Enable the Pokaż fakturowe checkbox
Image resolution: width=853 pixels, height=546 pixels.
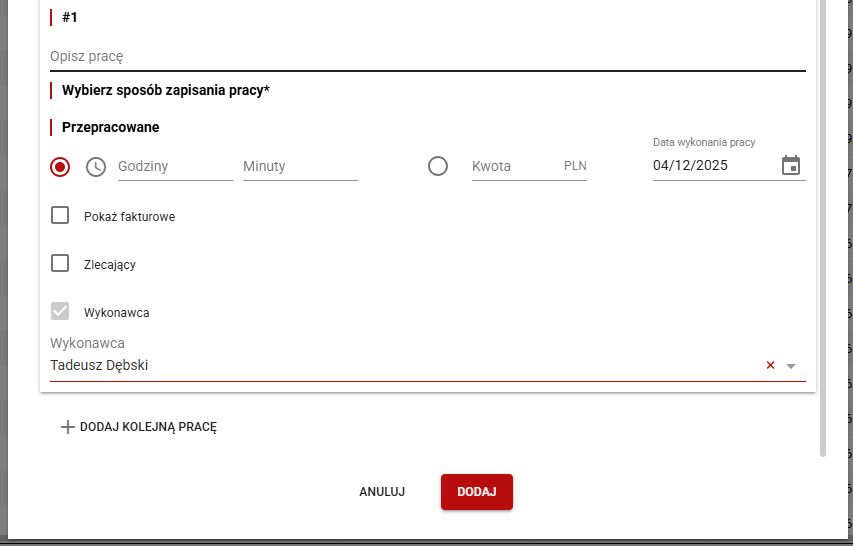[x=60, y=215]
